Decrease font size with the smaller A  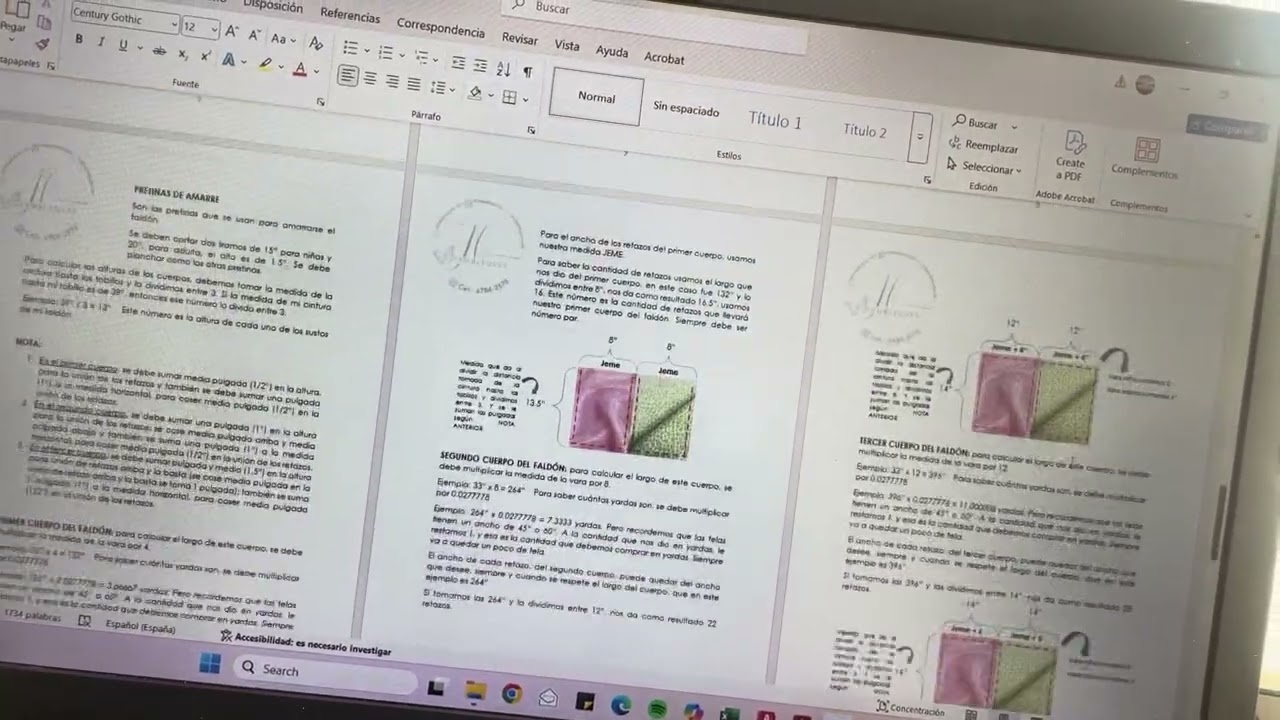[254, 35]
